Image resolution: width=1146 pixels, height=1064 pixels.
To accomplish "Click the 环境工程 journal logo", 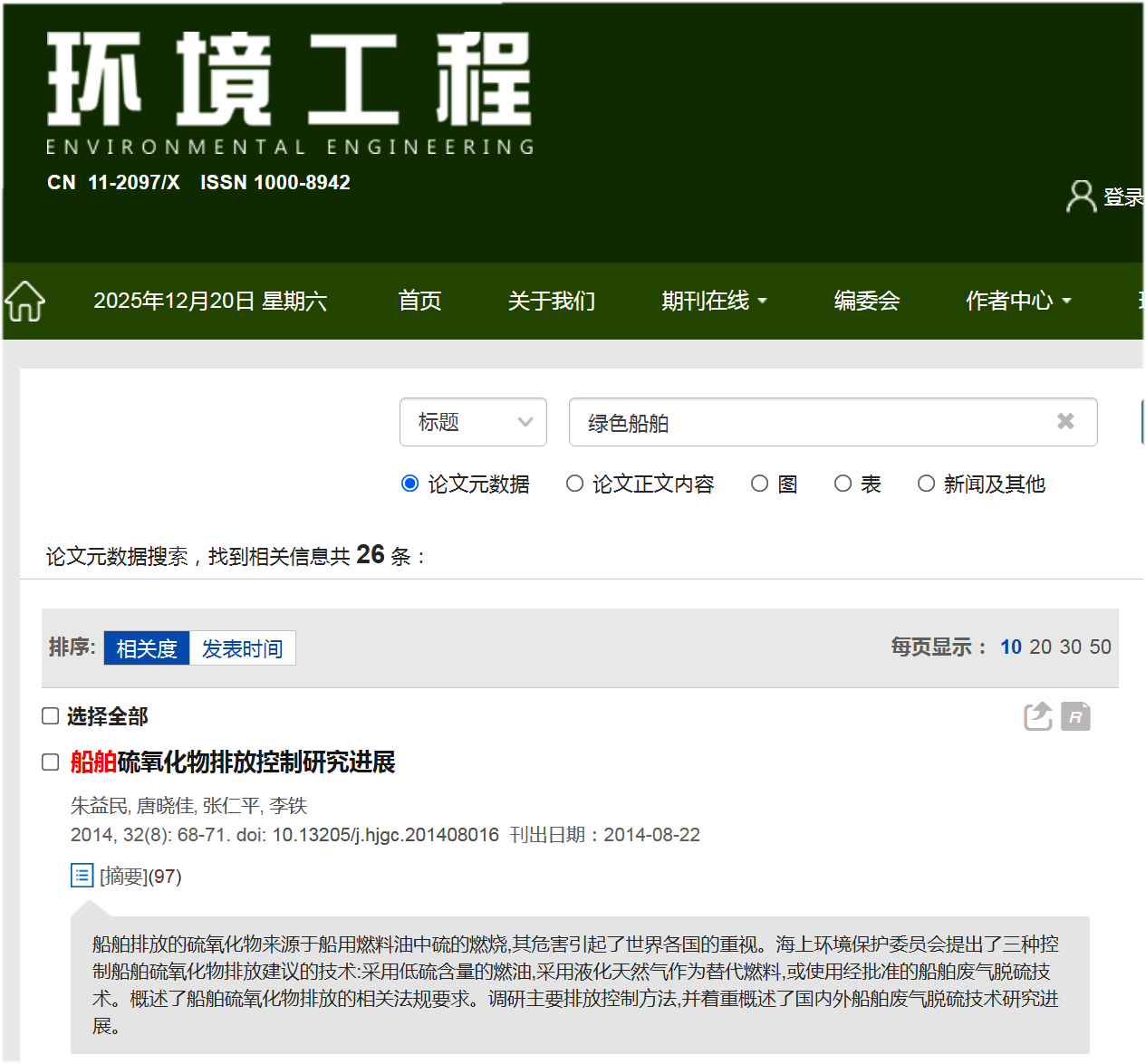I will coord(290,92).
